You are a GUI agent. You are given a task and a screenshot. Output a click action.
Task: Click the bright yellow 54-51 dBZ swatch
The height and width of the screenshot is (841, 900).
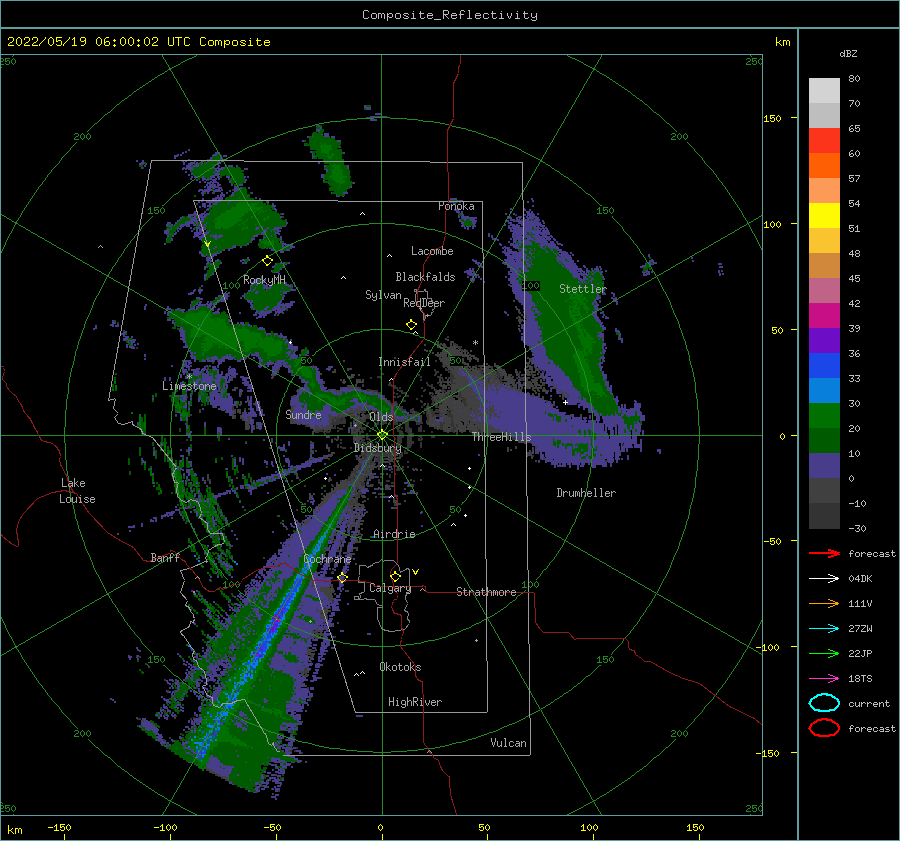pos(824,216)
